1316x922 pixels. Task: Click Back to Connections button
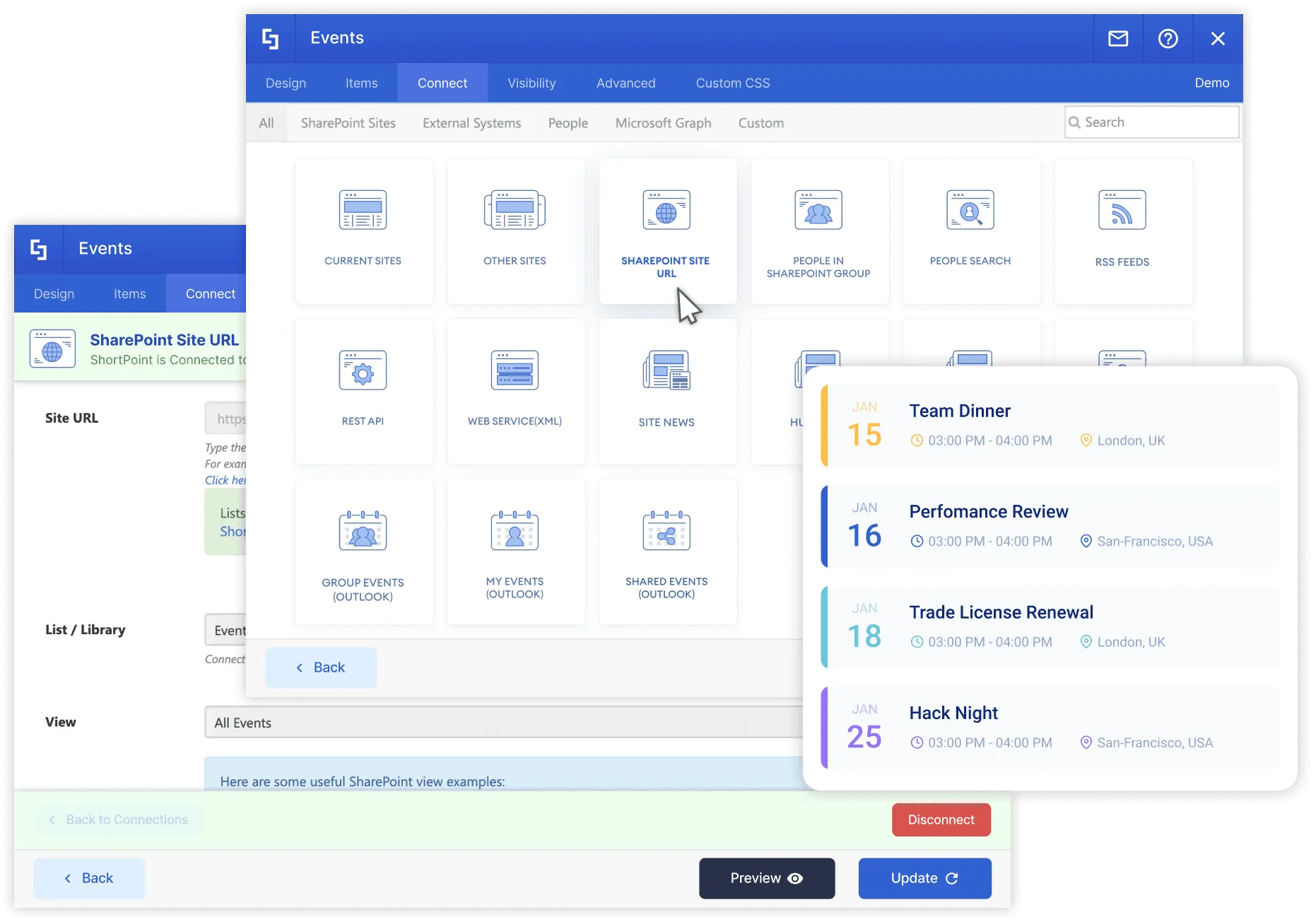click(119, 819)
